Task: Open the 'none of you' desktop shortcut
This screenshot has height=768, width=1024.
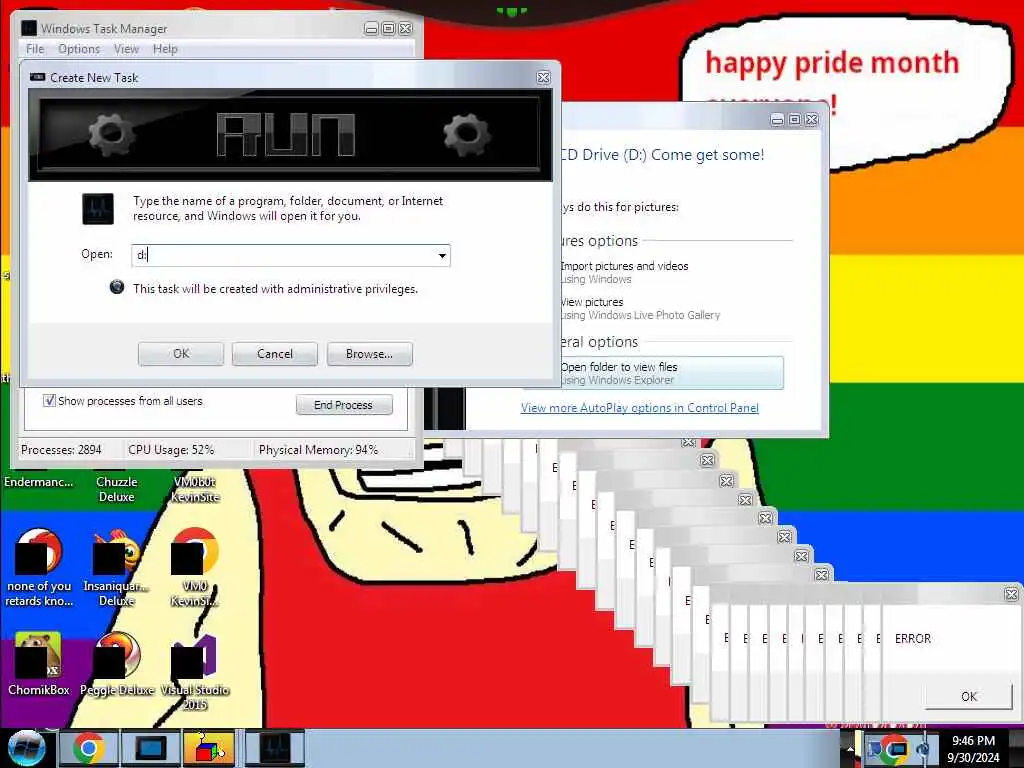Action: [x=39, y=568]
